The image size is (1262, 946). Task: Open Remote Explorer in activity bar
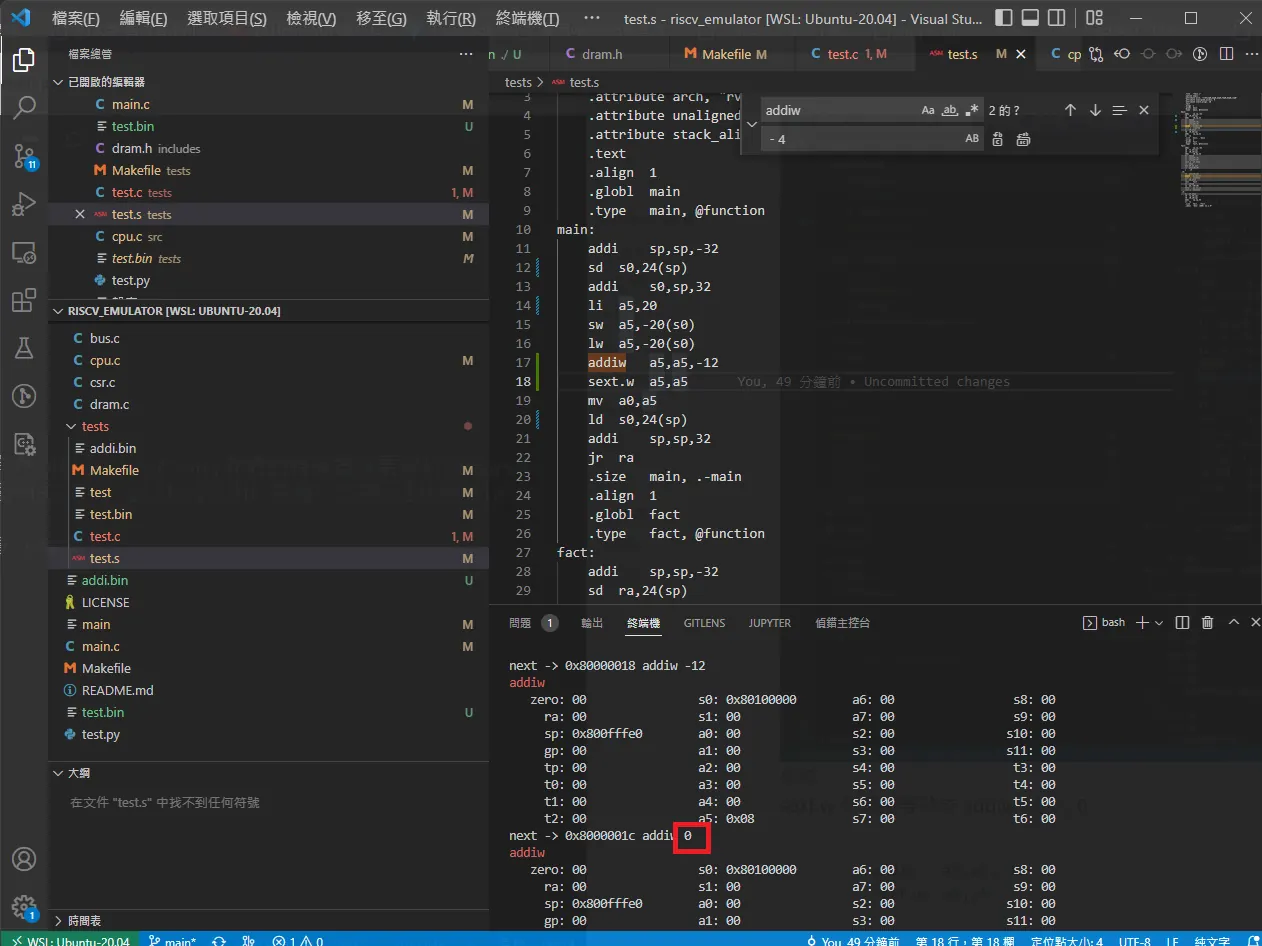(x=24, y=252)
